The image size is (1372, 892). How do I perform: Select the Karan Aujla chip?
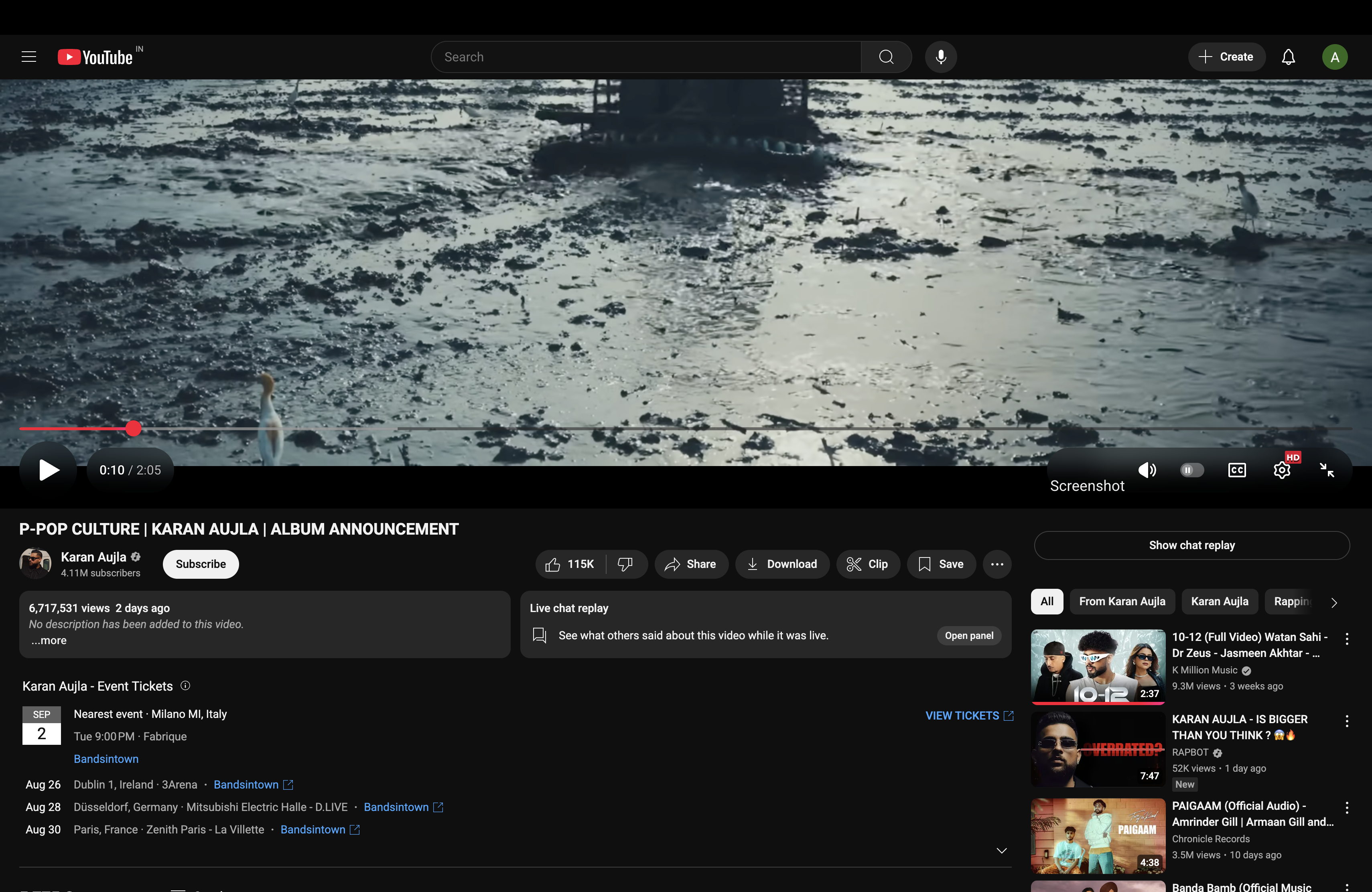1219,602
